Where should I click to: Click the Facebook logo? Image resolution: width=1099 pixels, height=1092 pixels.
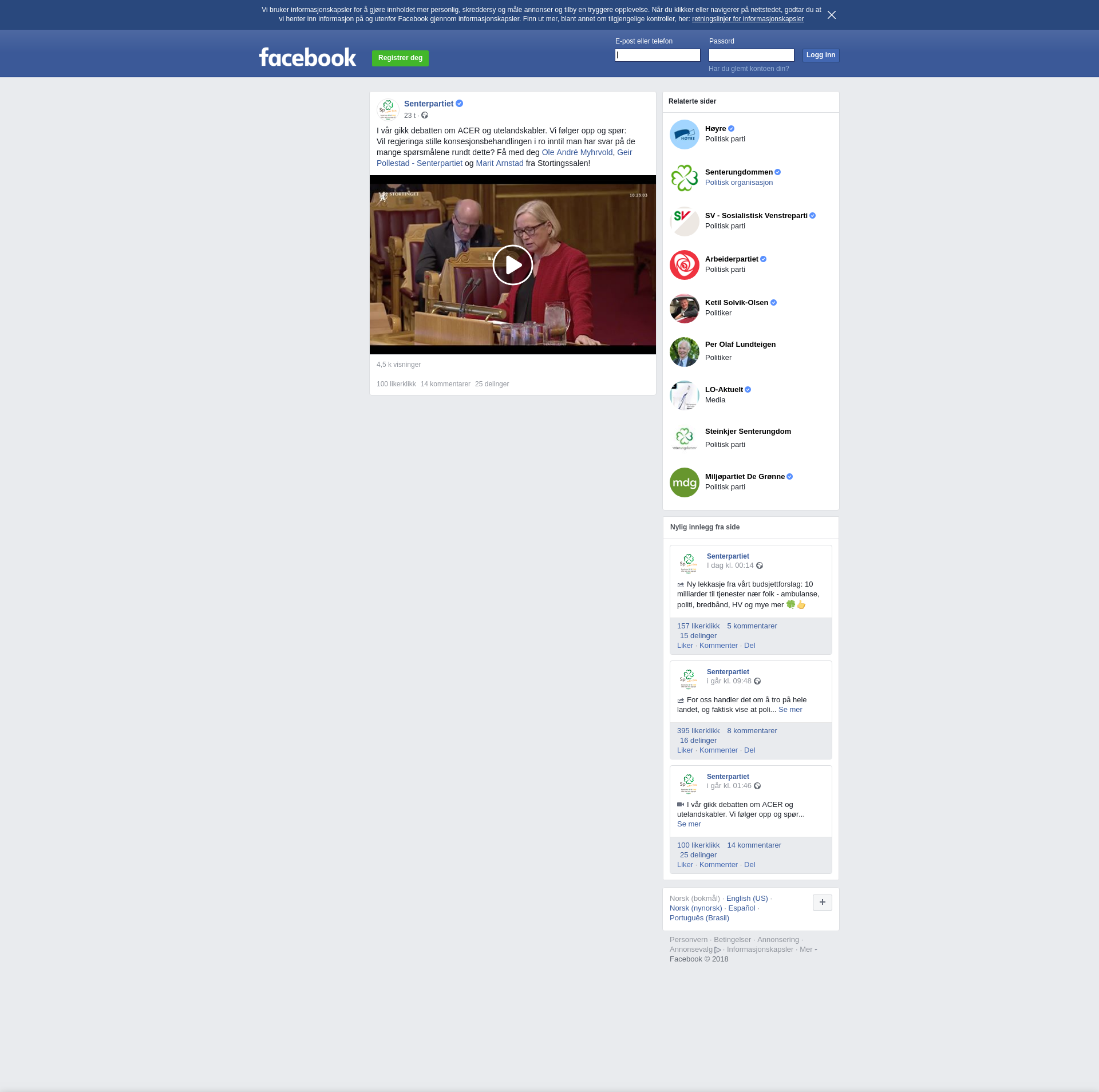(x=307, y=57)
